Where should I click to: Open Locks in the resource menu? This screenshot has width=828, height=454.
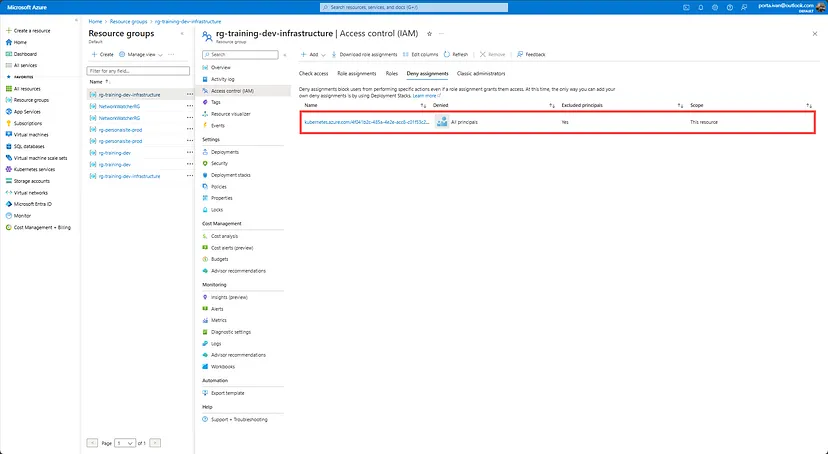217,210
